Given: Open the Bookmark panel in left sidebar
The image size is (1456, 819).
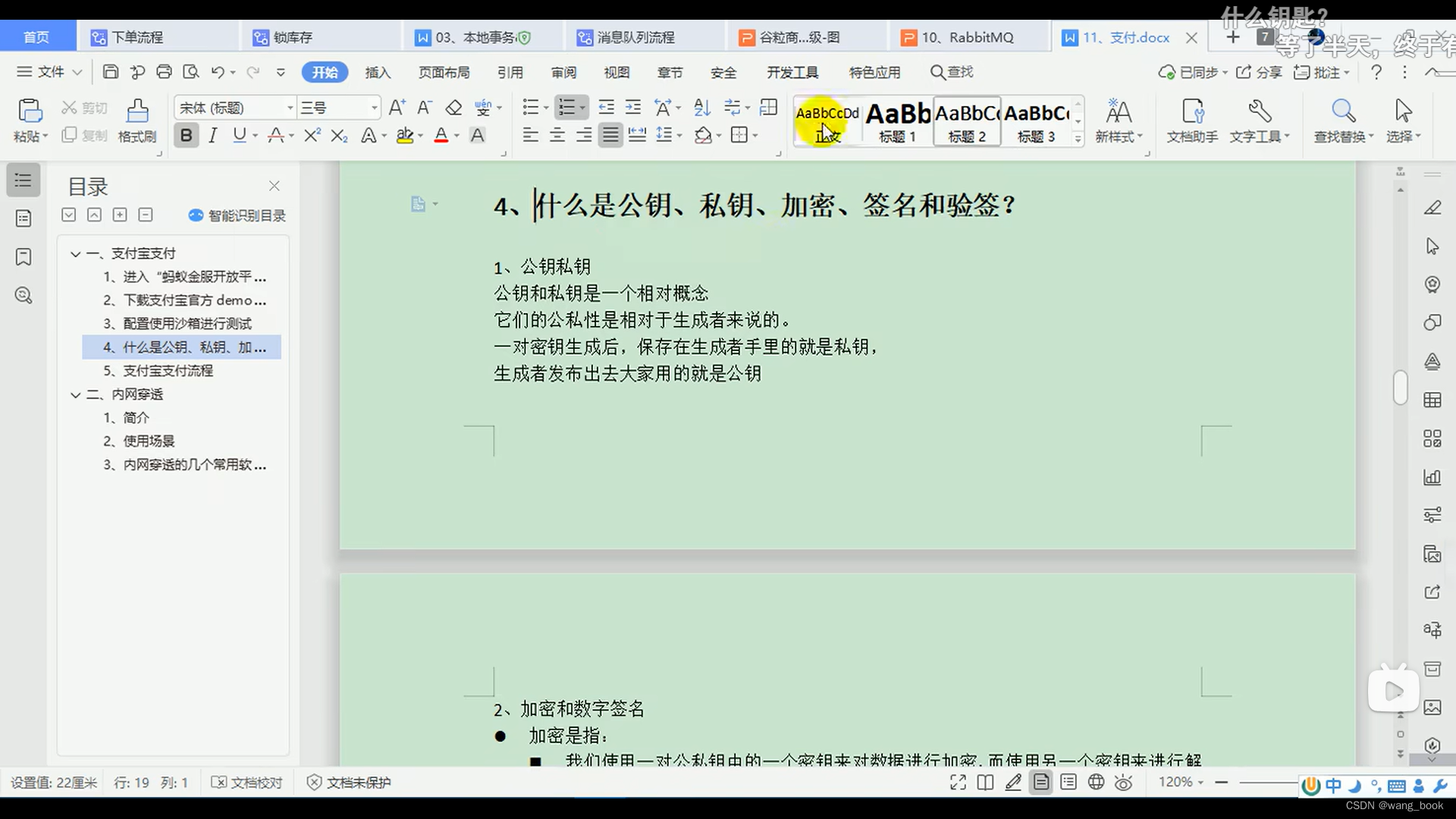Looking at the screenshot, I should [x=24, y=257].
